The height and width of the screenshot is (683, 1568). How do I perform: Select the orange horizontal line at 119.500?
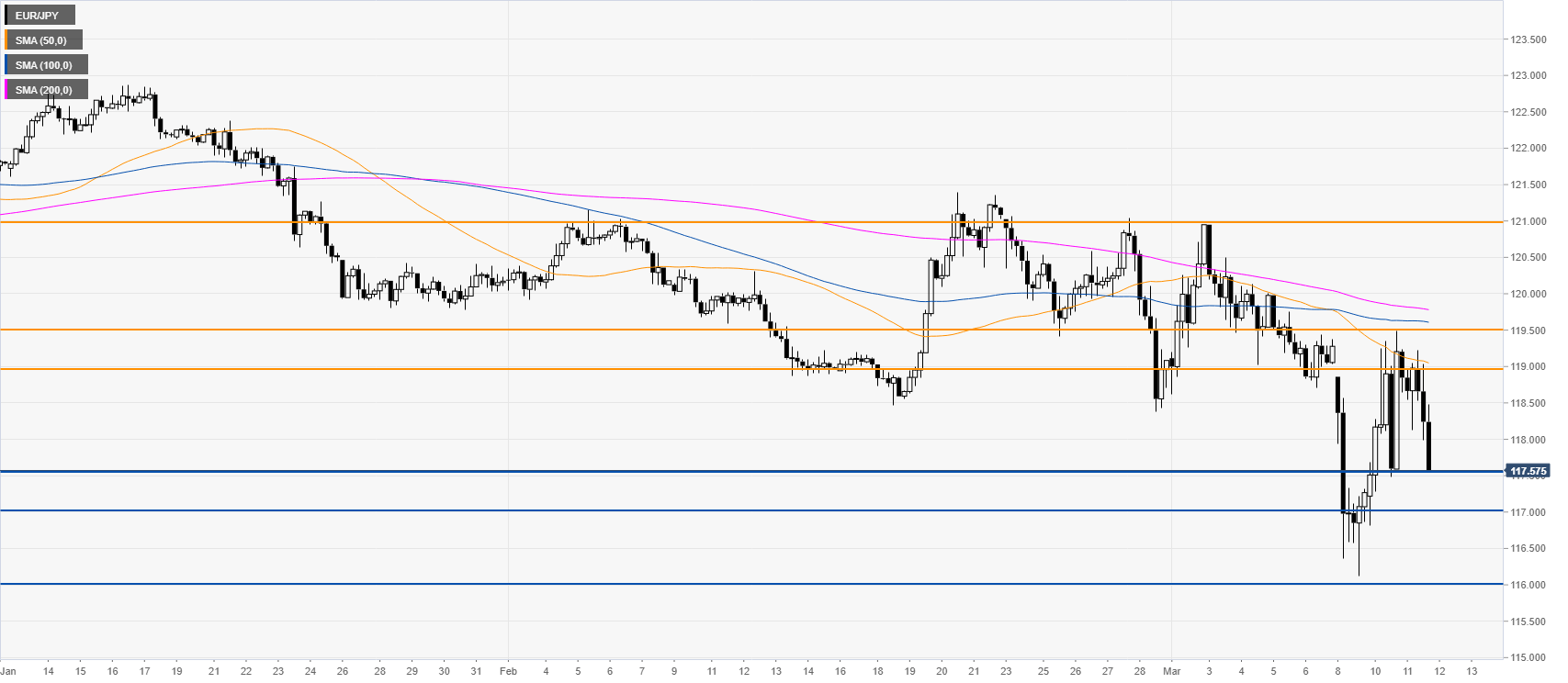pos(751,330)
